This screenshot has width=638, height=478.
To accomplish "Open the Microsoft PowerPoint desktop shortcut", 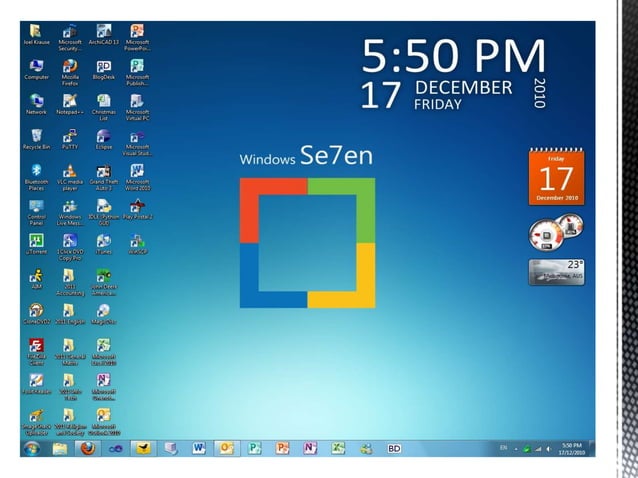I will 137,37.
